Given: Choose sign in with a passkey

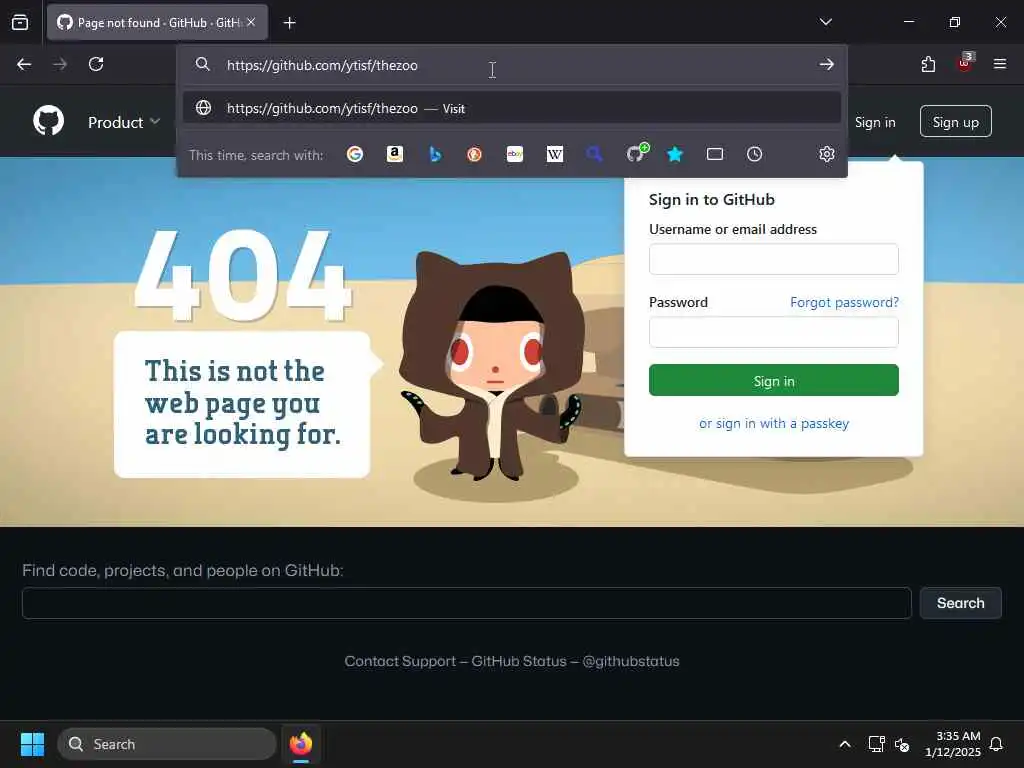Looking at the screenshot, I should 774,423.
